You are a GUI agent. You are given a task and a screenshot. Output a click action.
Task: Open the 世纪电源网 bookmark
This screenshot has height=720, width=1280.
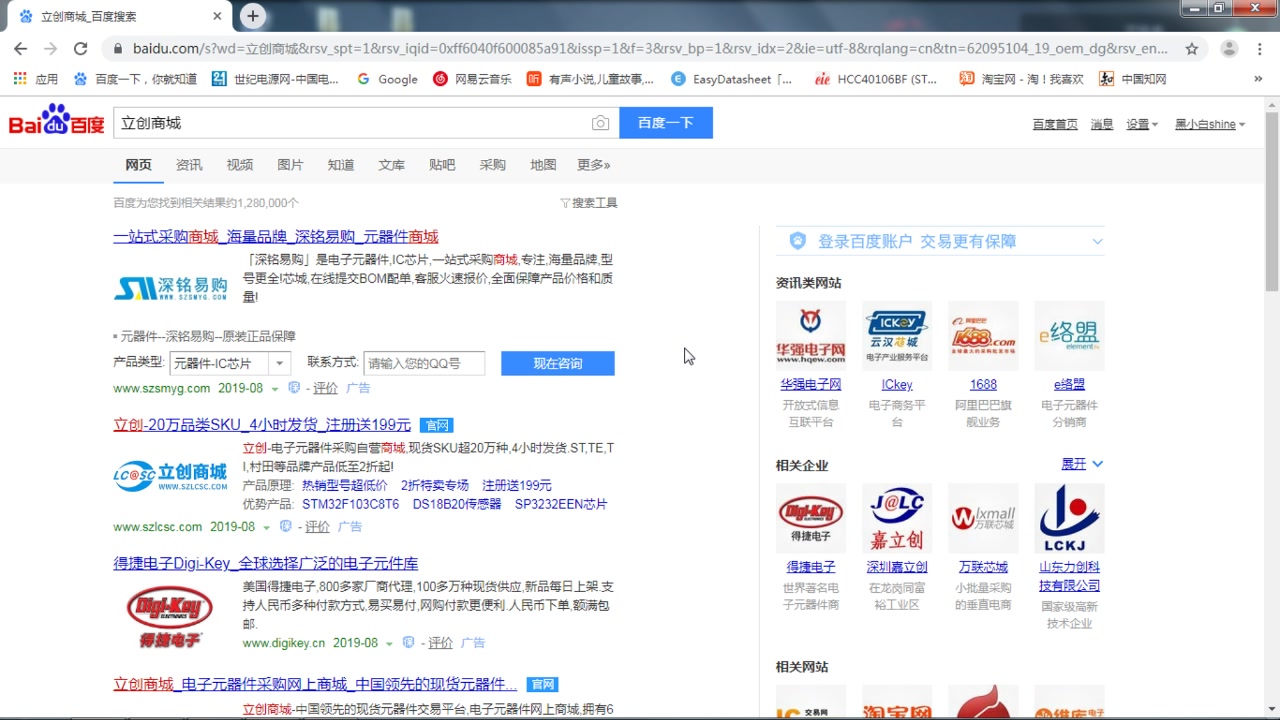click(x=276, y=79)
